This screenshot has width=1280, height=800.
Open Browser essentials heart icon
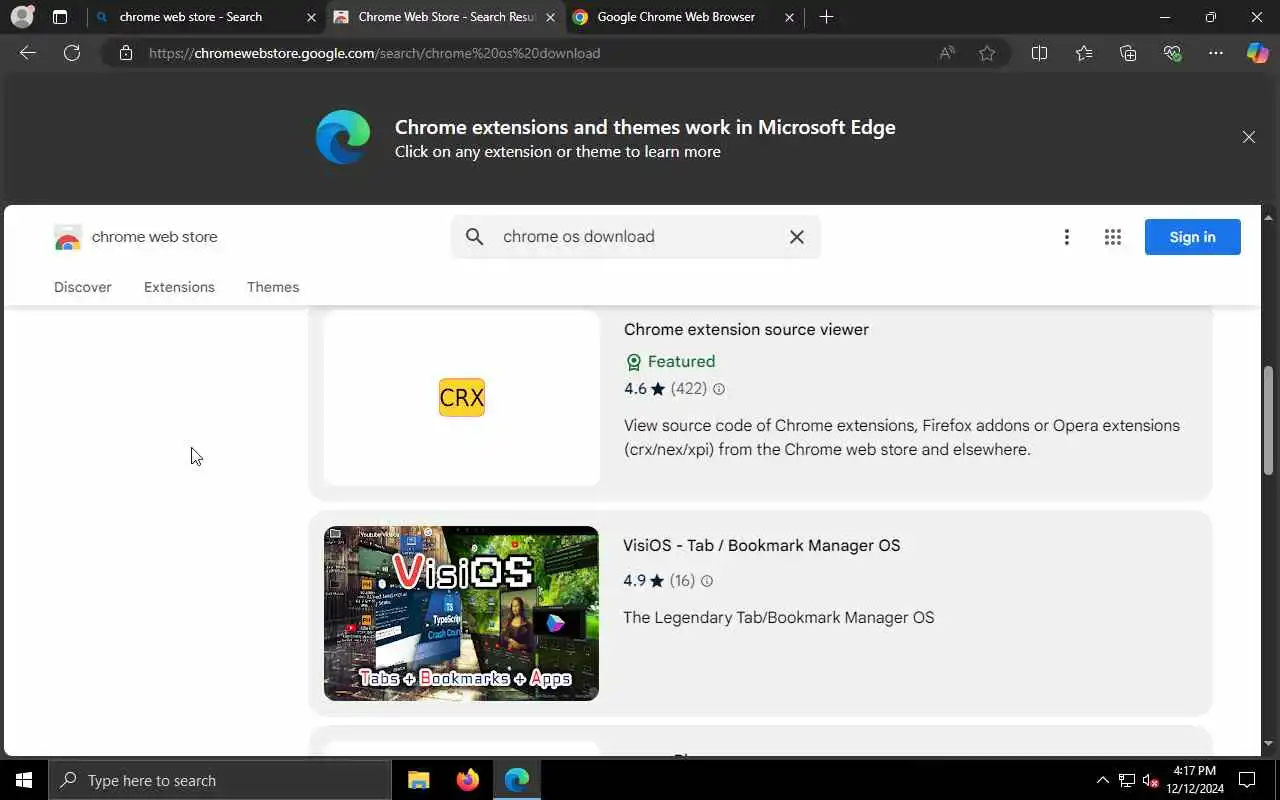1172,53
